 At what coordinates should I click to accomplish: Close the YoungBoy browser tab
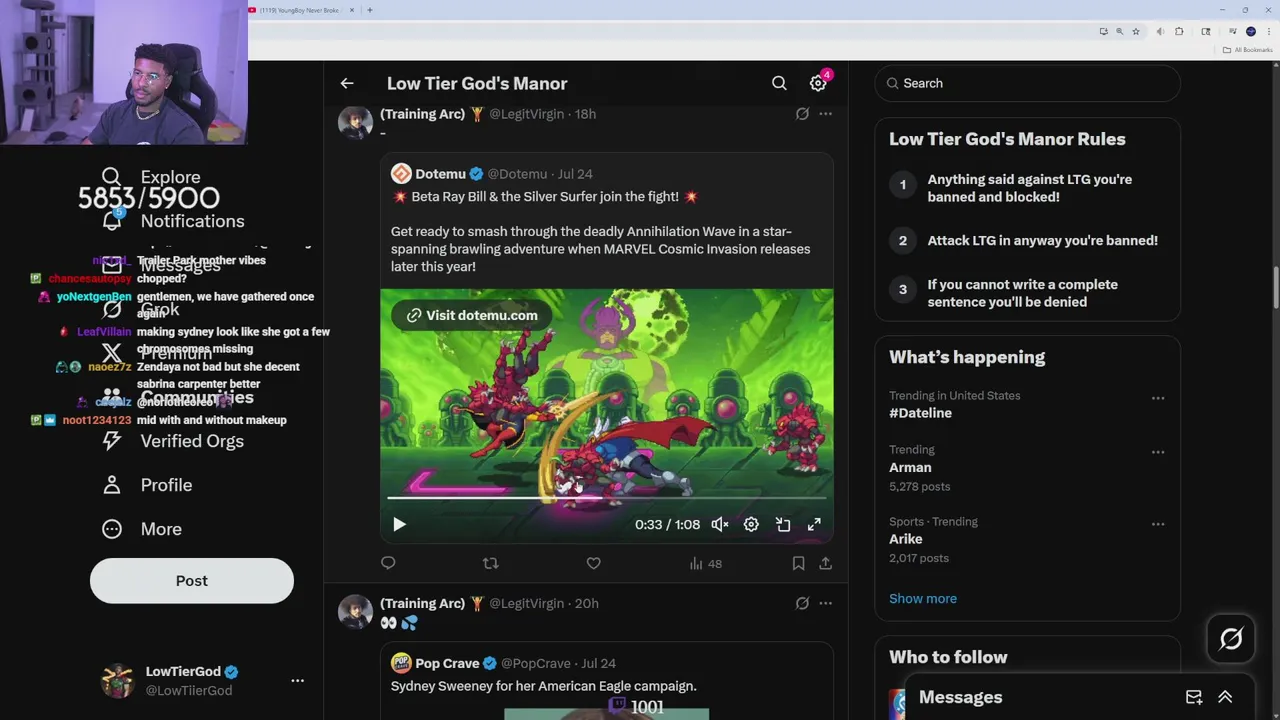tap(352, 10)
